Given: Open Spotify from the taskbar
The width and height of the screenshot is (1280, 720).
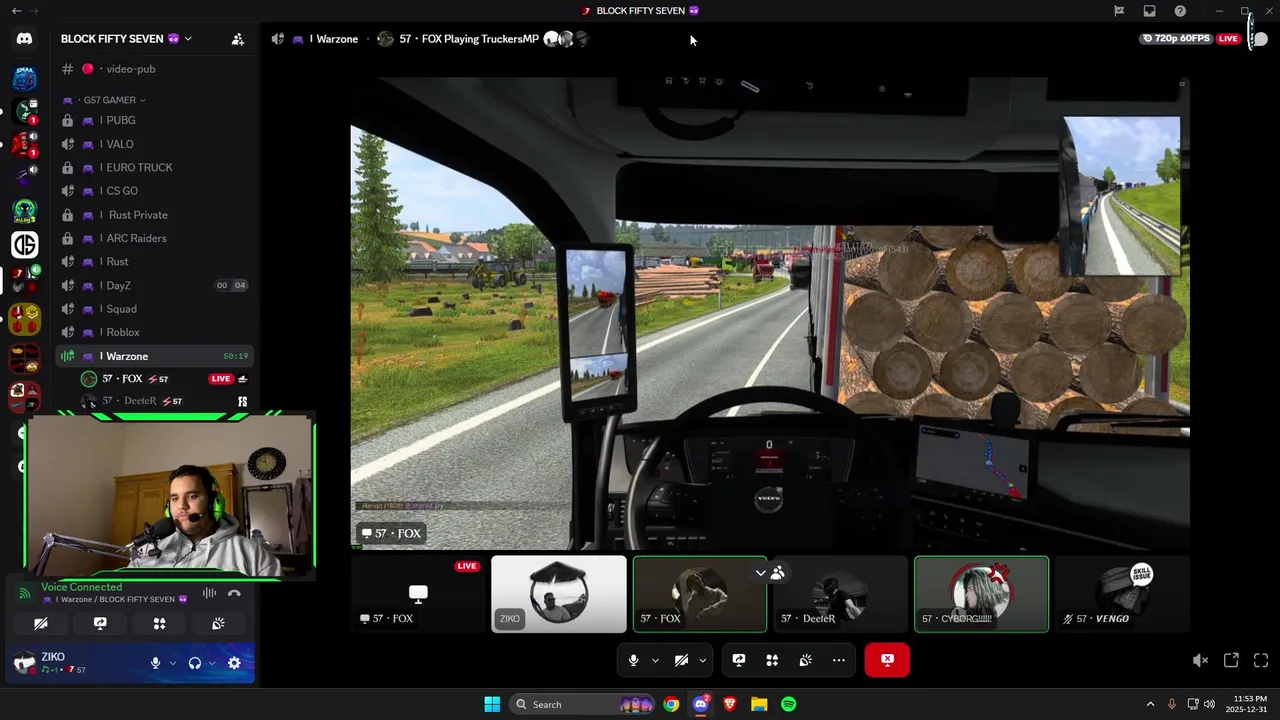Looking at the screenshot, I should point(788,704).
